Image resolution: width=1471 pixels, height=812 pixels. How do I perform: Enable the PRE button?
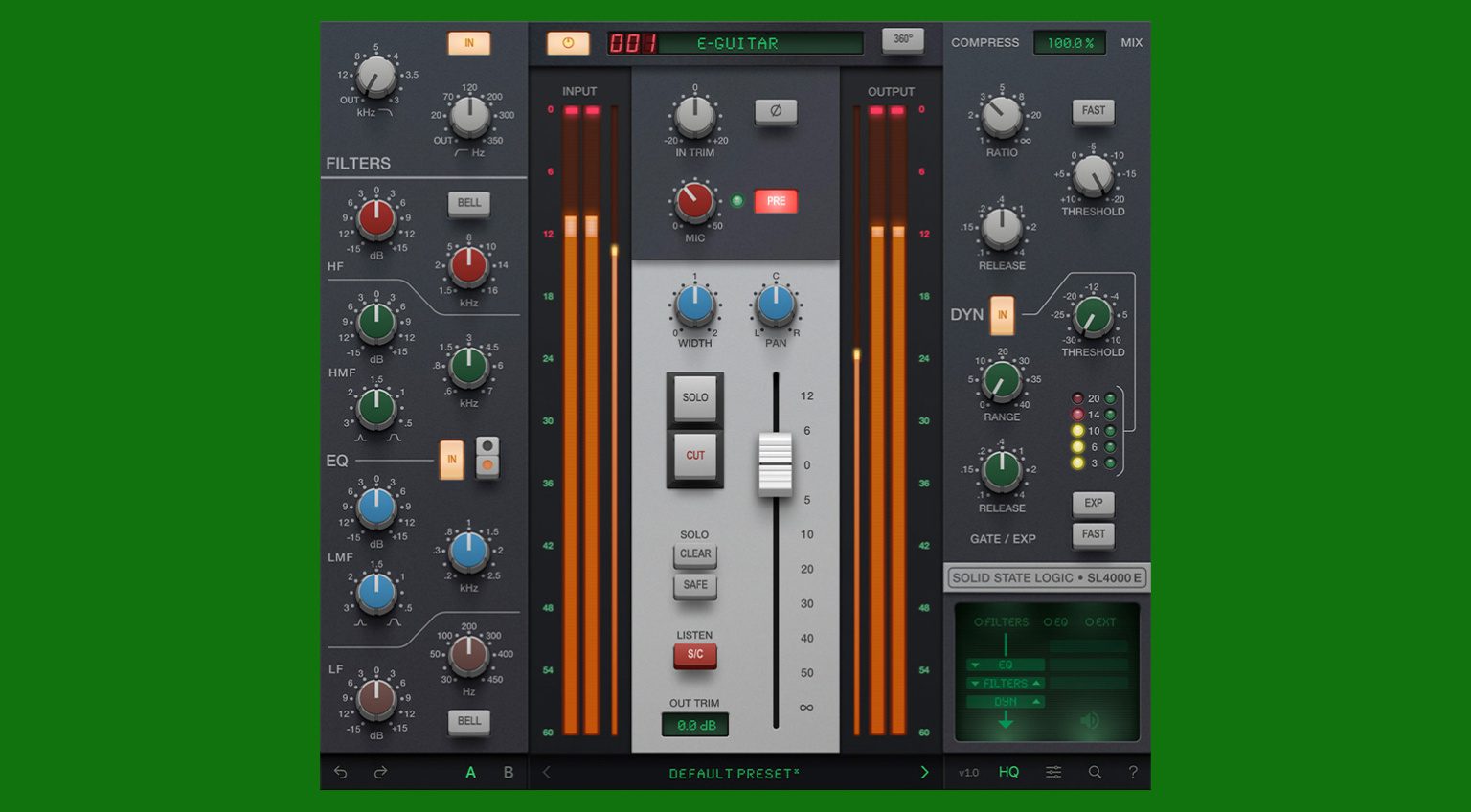coord(775,200)
